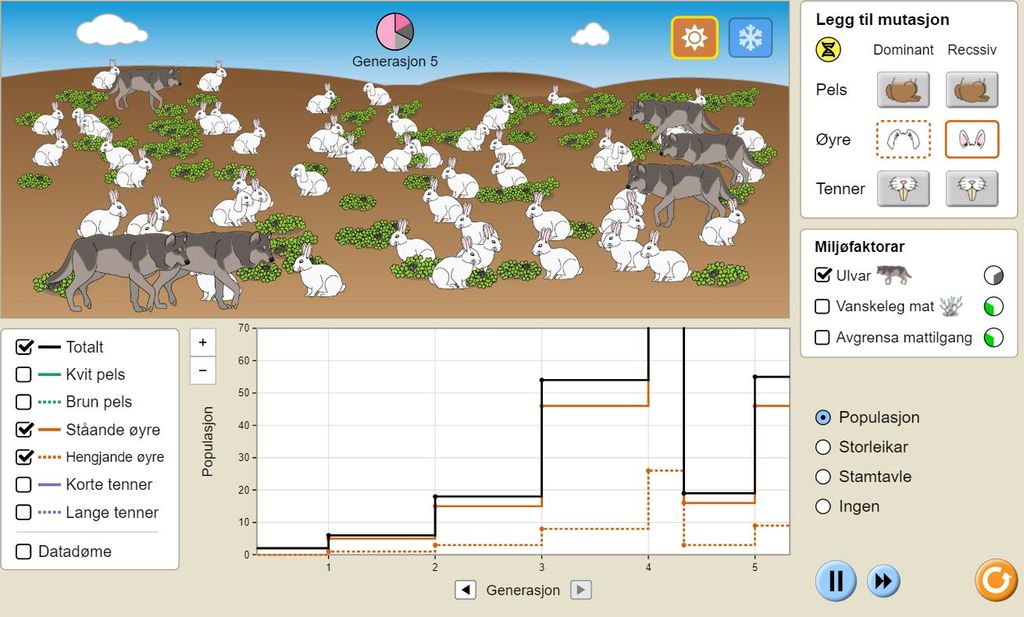1024x617 pixels.
Task: Add dominant brown fur (Pels) mutation
Action: point(903,90)
